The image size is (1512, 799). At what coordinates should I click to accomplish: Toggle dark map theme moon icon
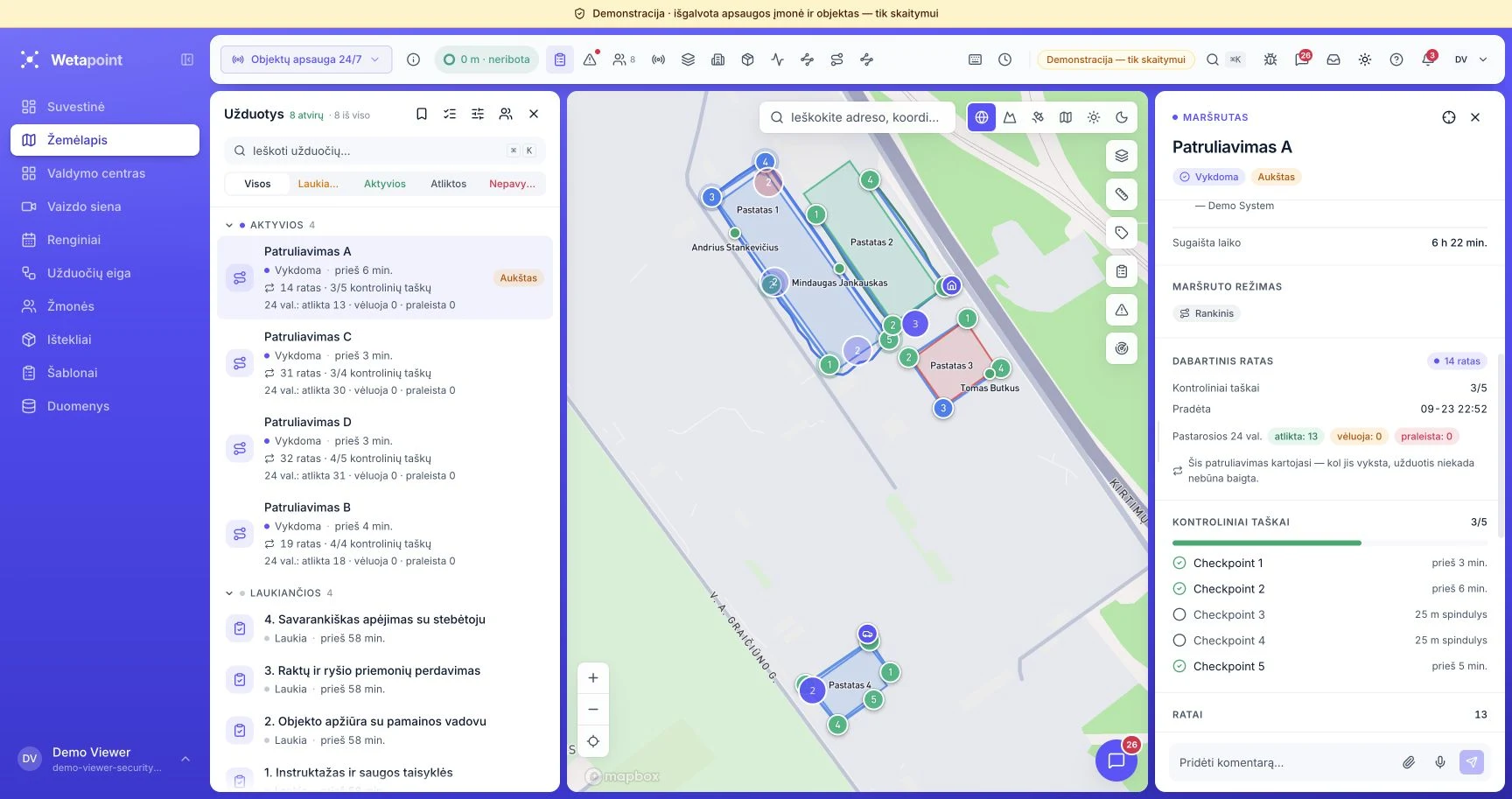[1122, 117]
